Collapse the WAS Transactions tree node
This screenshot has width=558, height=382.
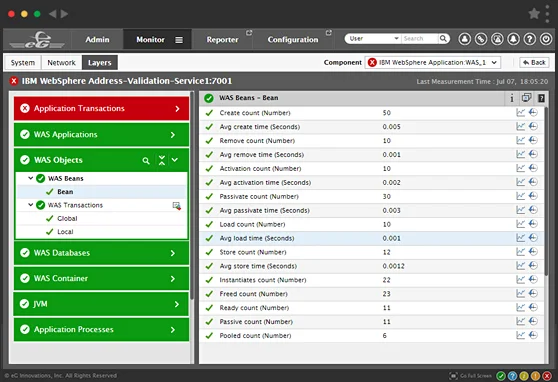31,205
